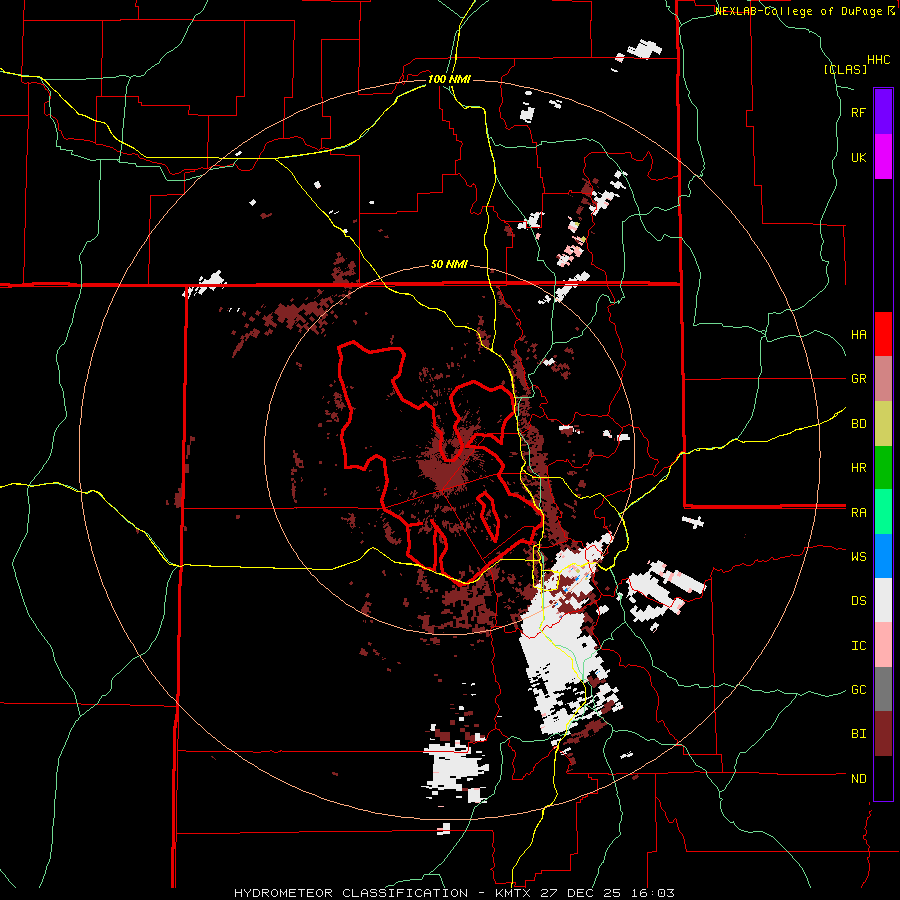Click the ND black legend block
The height and width of the screenshot is (900, 900).
click(x=883, y=778)
